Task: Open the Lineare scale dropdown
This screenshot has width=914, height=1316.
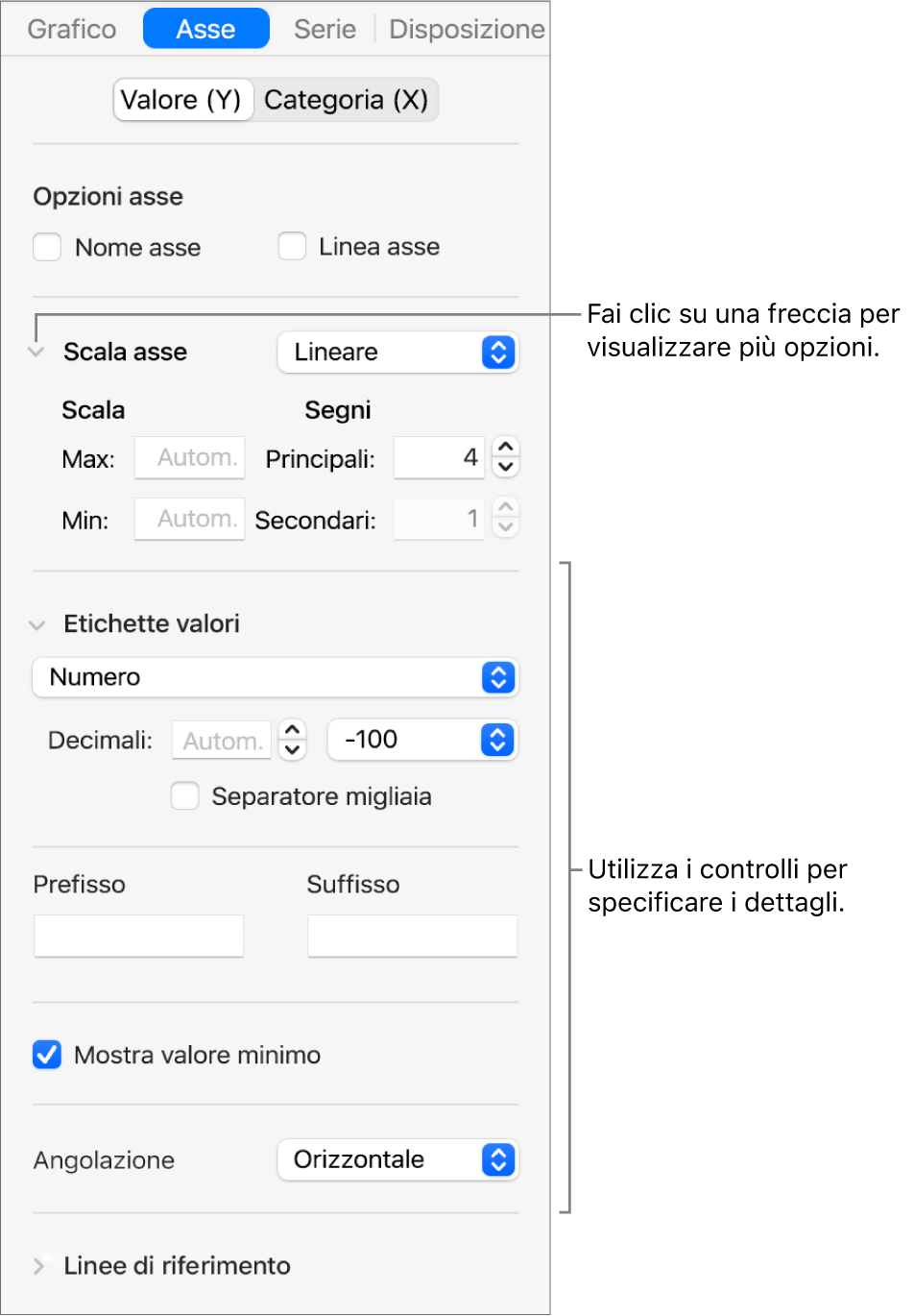Action: pos(397,353)
